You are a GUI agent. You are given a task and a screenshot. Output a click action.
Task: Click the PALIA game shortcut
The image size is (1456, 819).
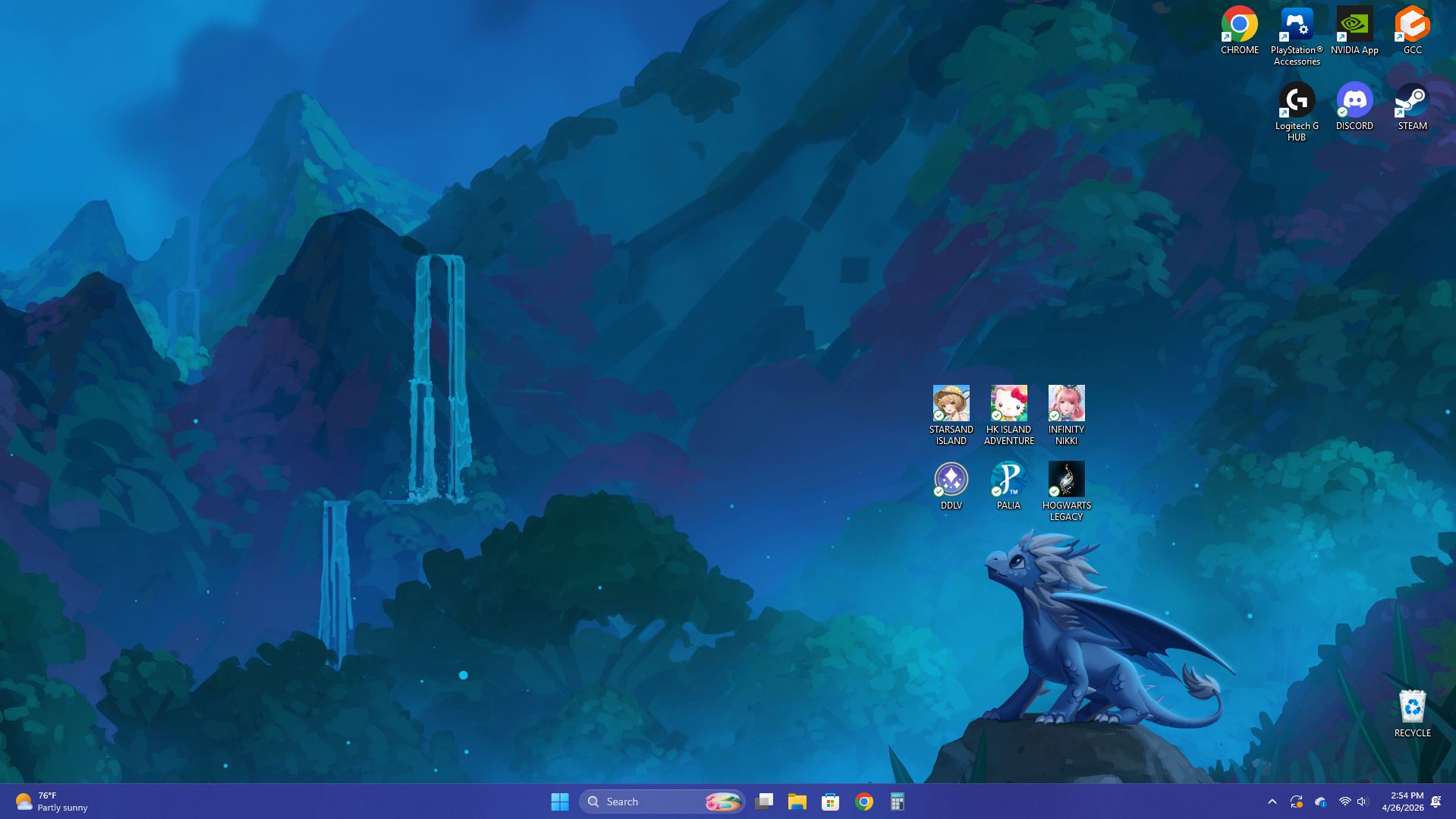(x=1008, y=487)
